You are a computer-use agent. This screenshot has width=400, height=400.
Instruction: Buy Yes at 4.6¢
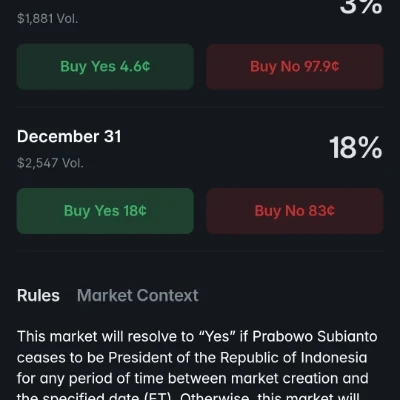click(x=105, y=67)
